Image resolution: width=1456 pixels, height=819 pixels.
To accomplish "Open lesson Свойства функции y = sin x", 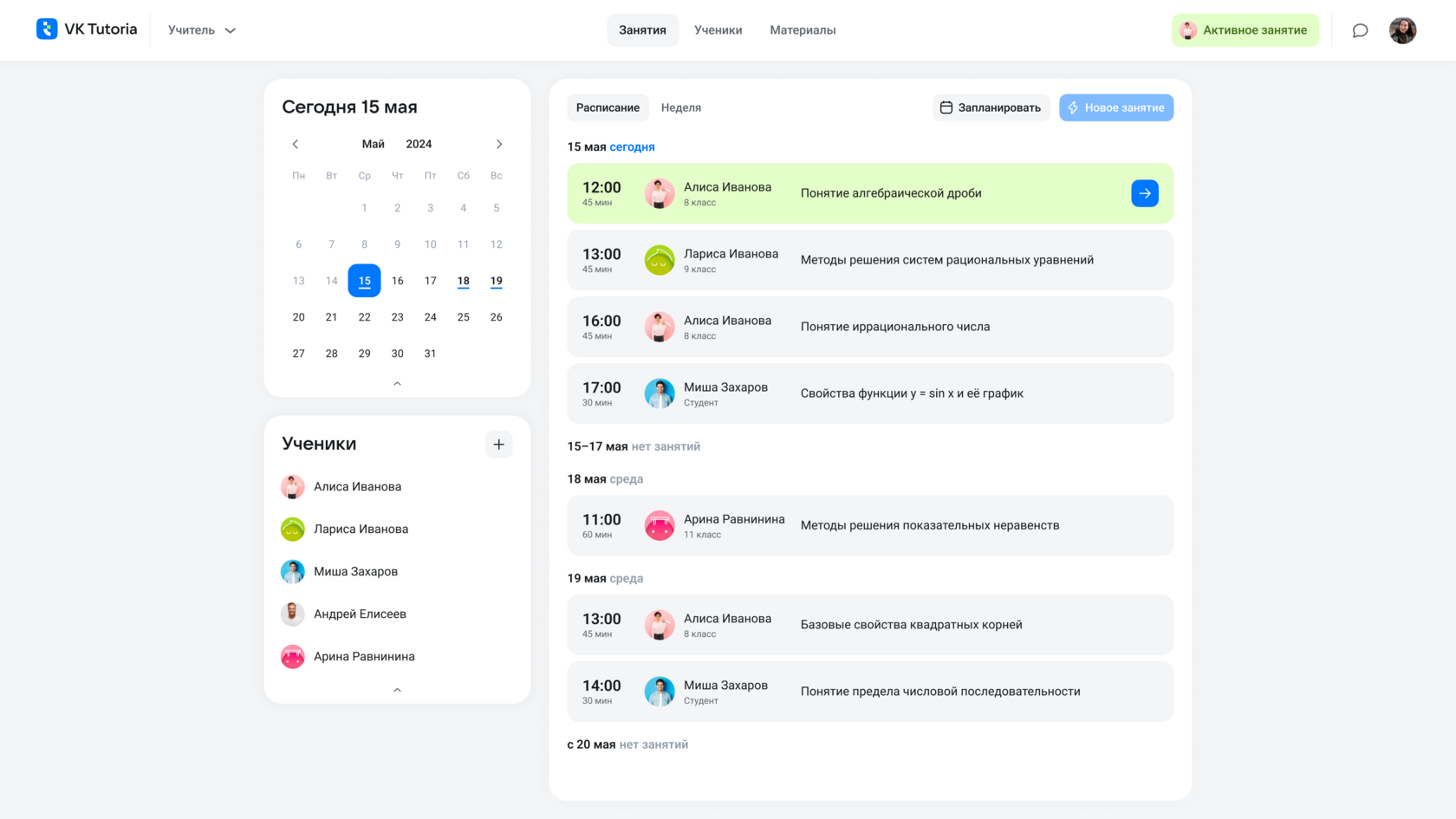I will (x=870, y=393).
